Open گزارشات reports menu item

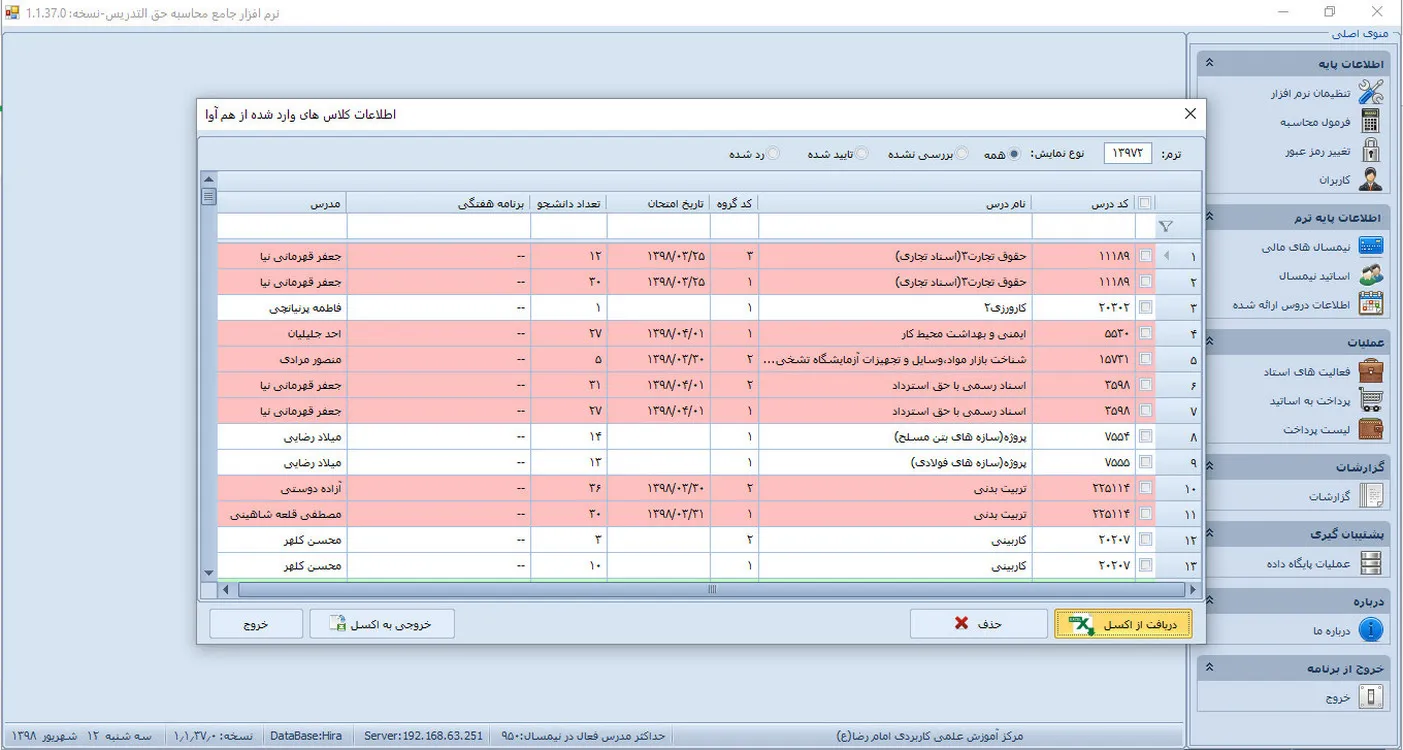tap(1329, 496)
